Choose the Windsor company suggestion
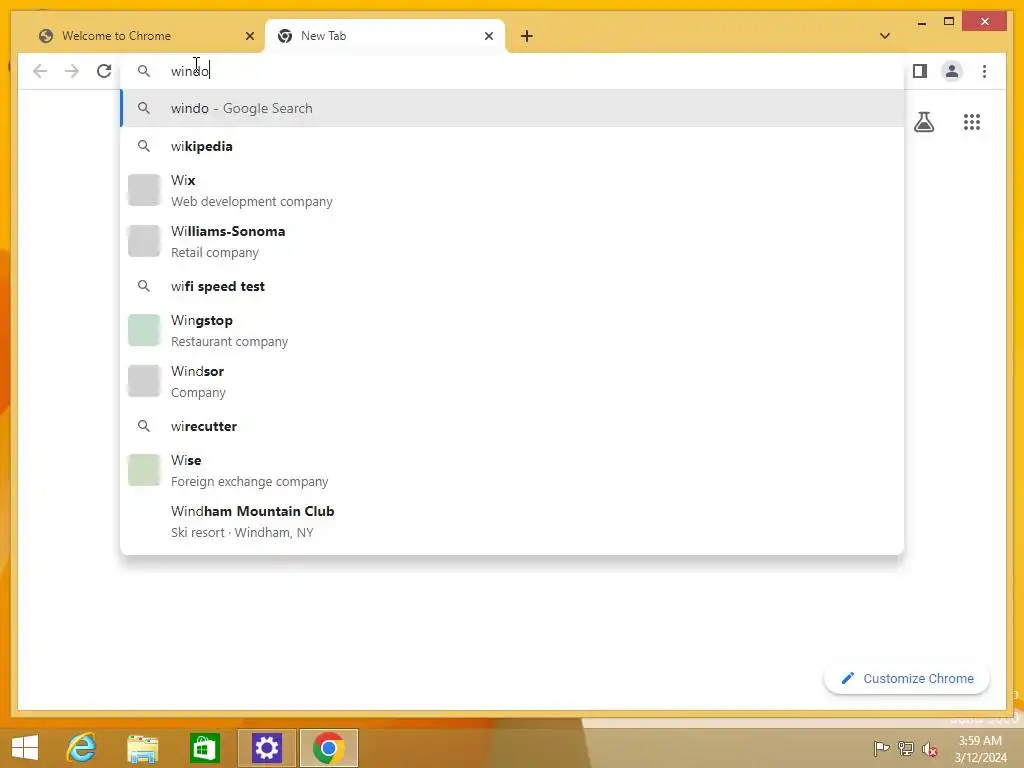 512,381
